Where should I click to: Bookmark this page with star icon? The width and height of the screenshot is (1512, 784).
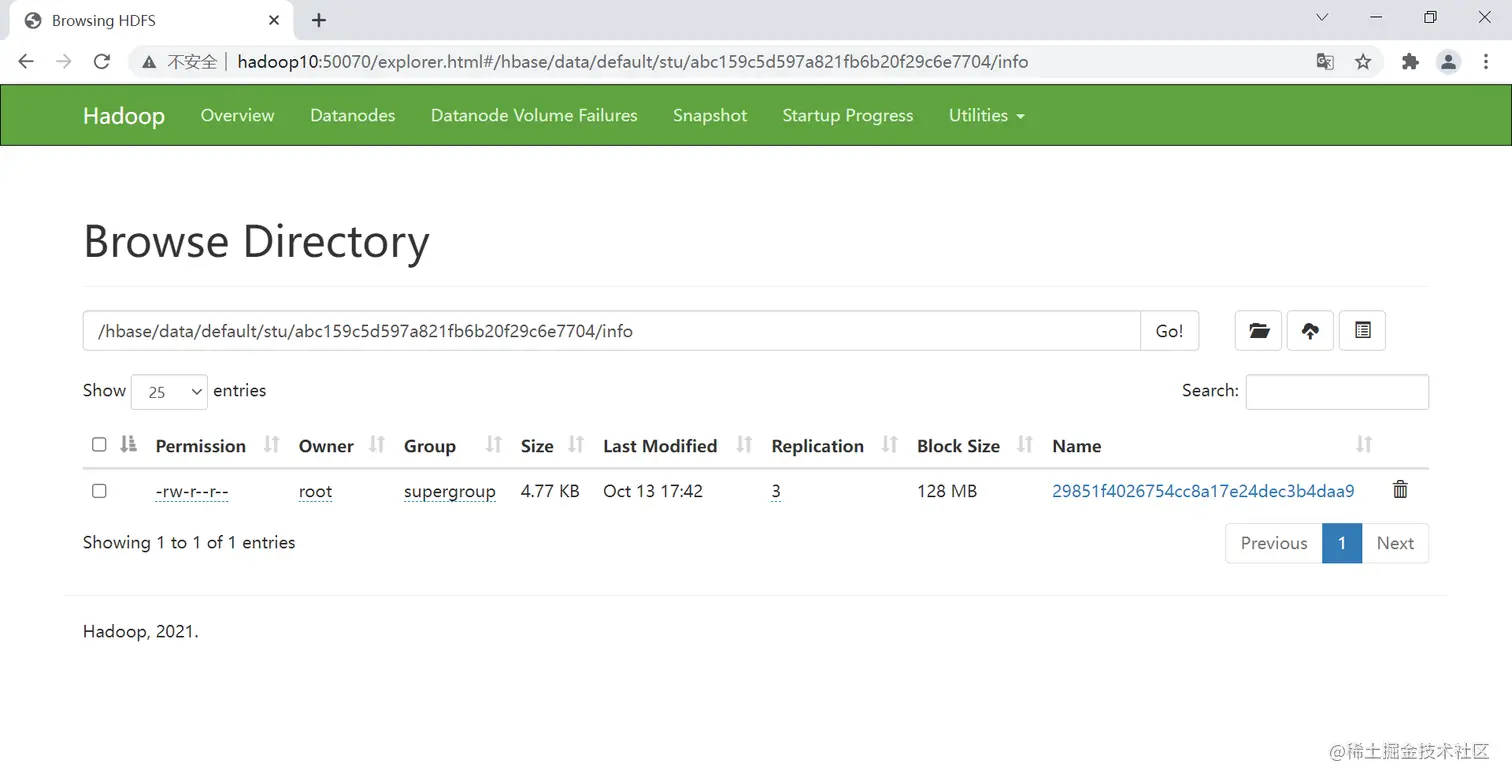1363,62
